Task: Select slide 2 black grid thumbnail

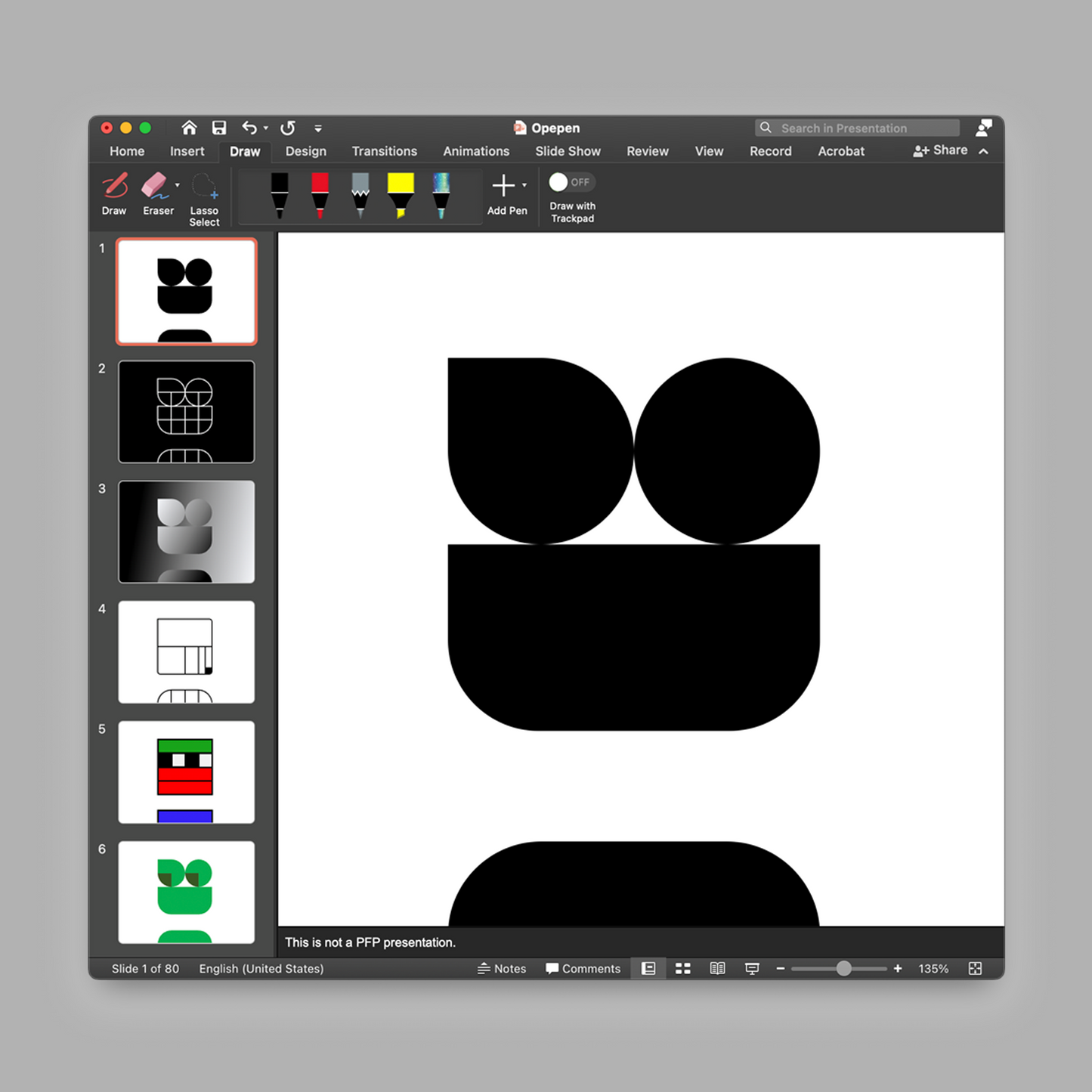Action: tap(187, 412)
